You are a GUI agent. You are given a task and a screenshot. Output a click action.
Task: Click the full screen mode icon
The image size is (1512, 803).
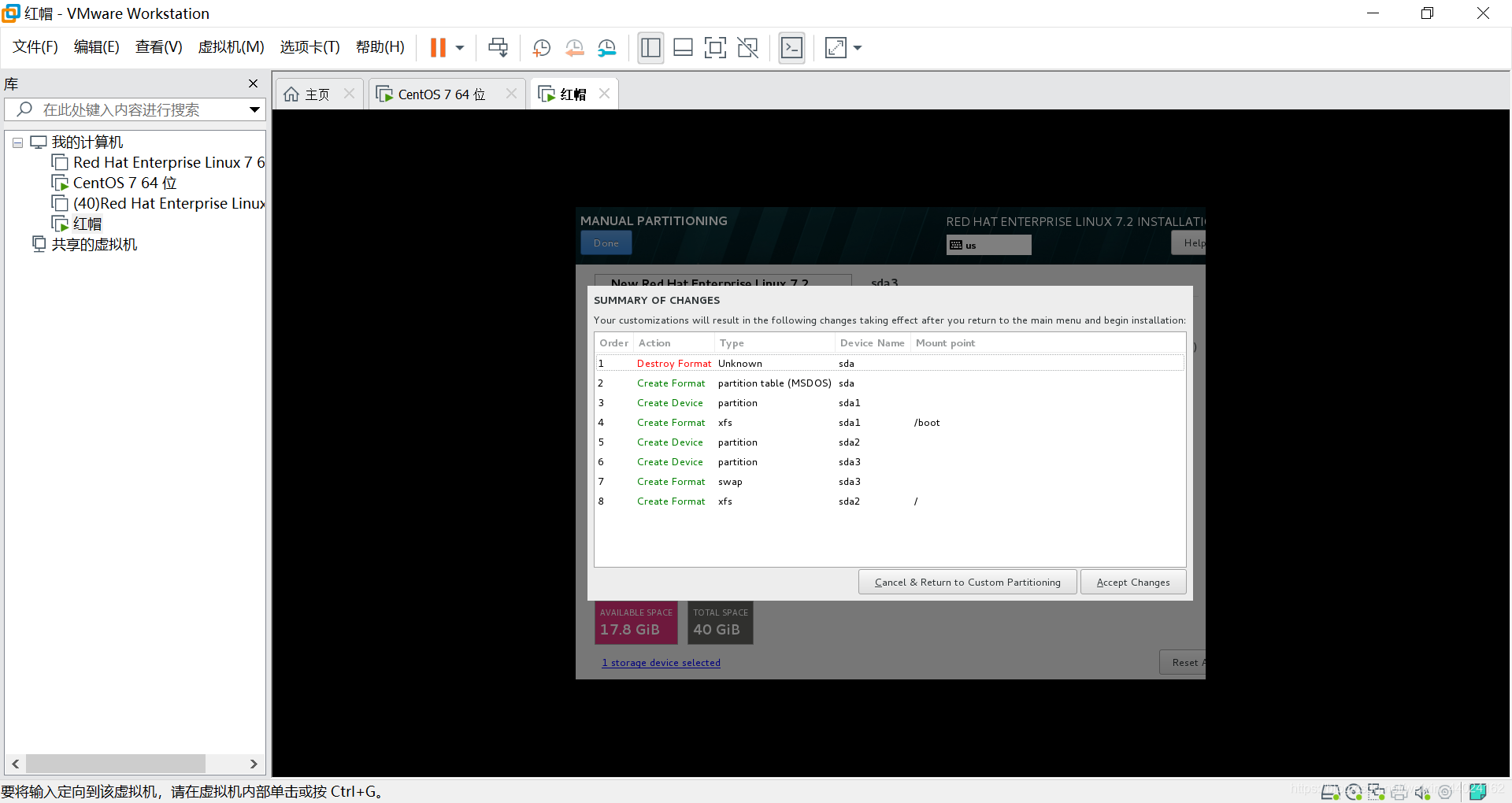715,48
